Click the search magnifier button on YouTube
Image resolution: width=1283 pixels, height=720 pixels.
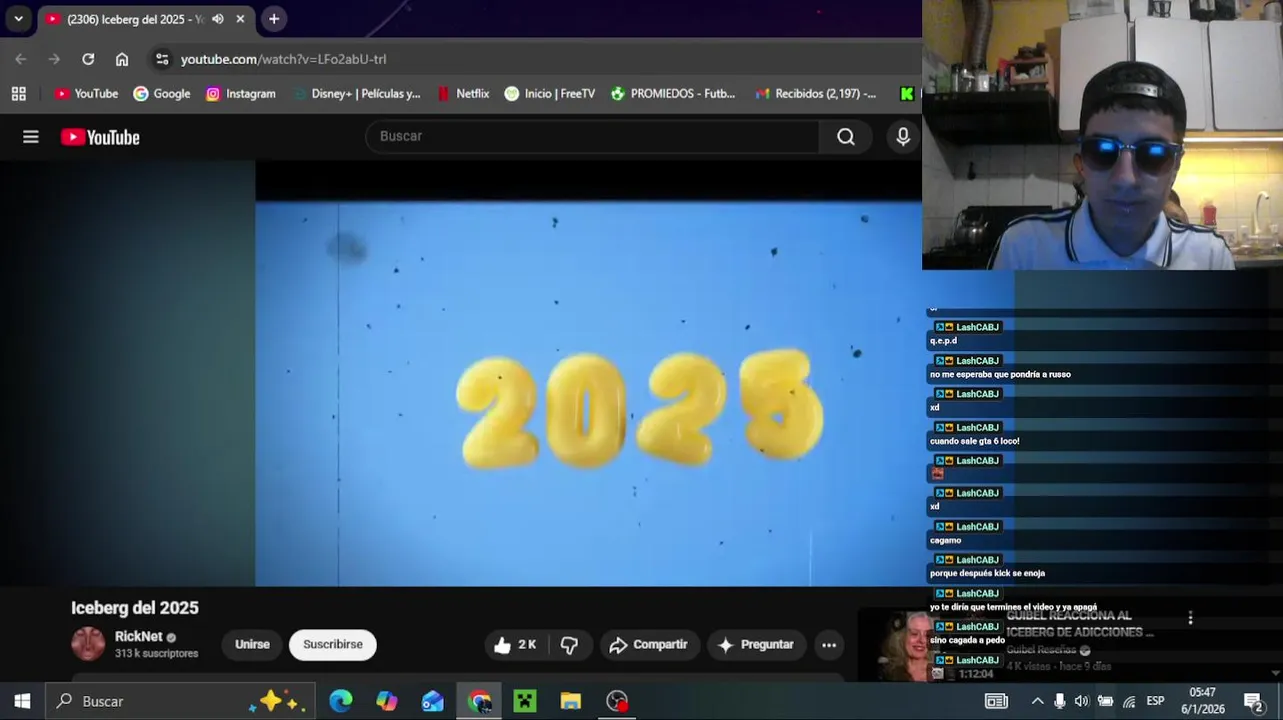tap(846, 137)
